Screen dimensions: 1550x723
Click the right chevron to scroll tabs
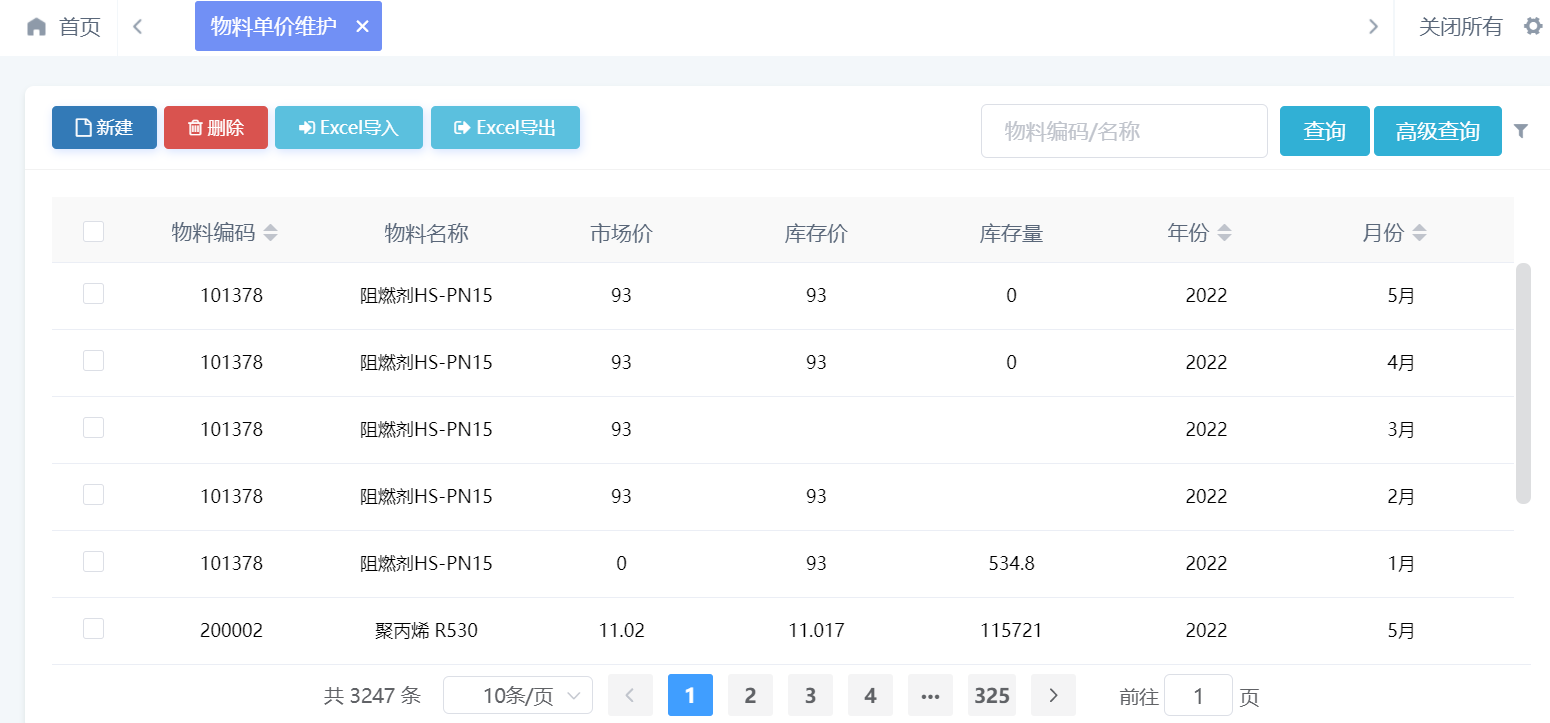(x=1372, y=26)
